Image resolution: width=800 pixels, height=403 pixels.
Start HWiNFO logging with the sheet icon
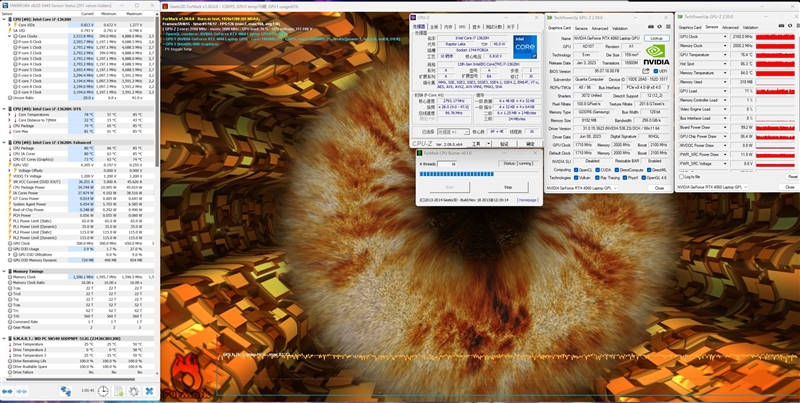pos(118,391)
